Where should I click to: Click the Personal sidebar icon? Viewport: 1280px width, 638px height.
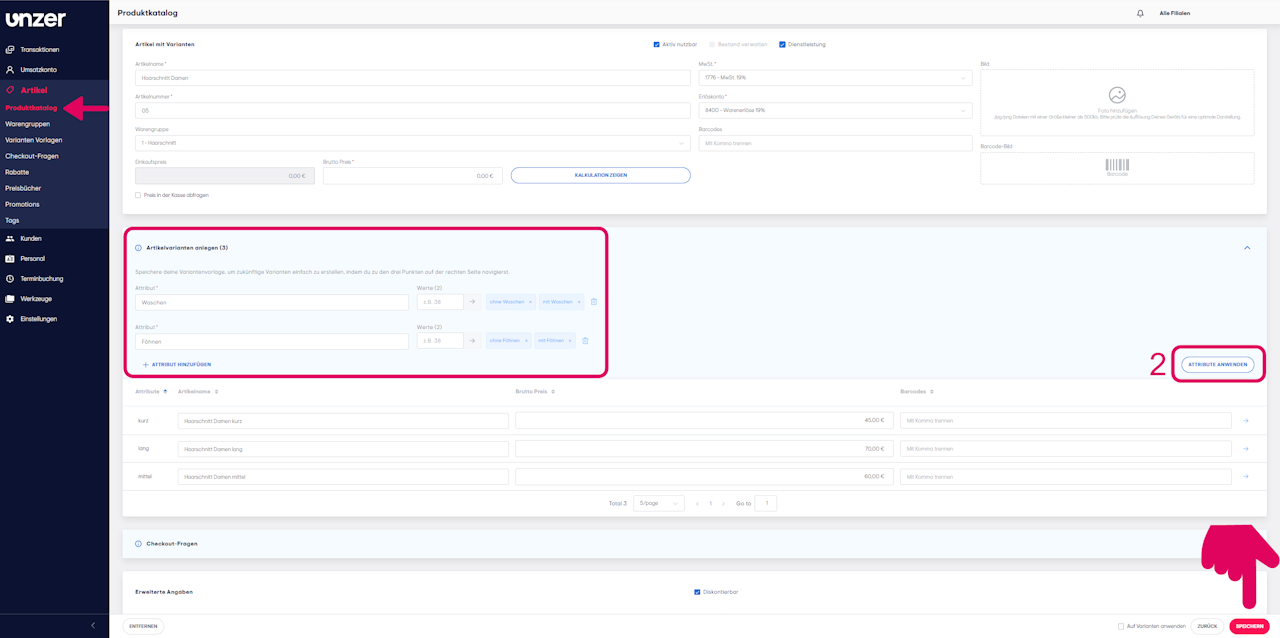pyautogui.click(x=10, y=258)
